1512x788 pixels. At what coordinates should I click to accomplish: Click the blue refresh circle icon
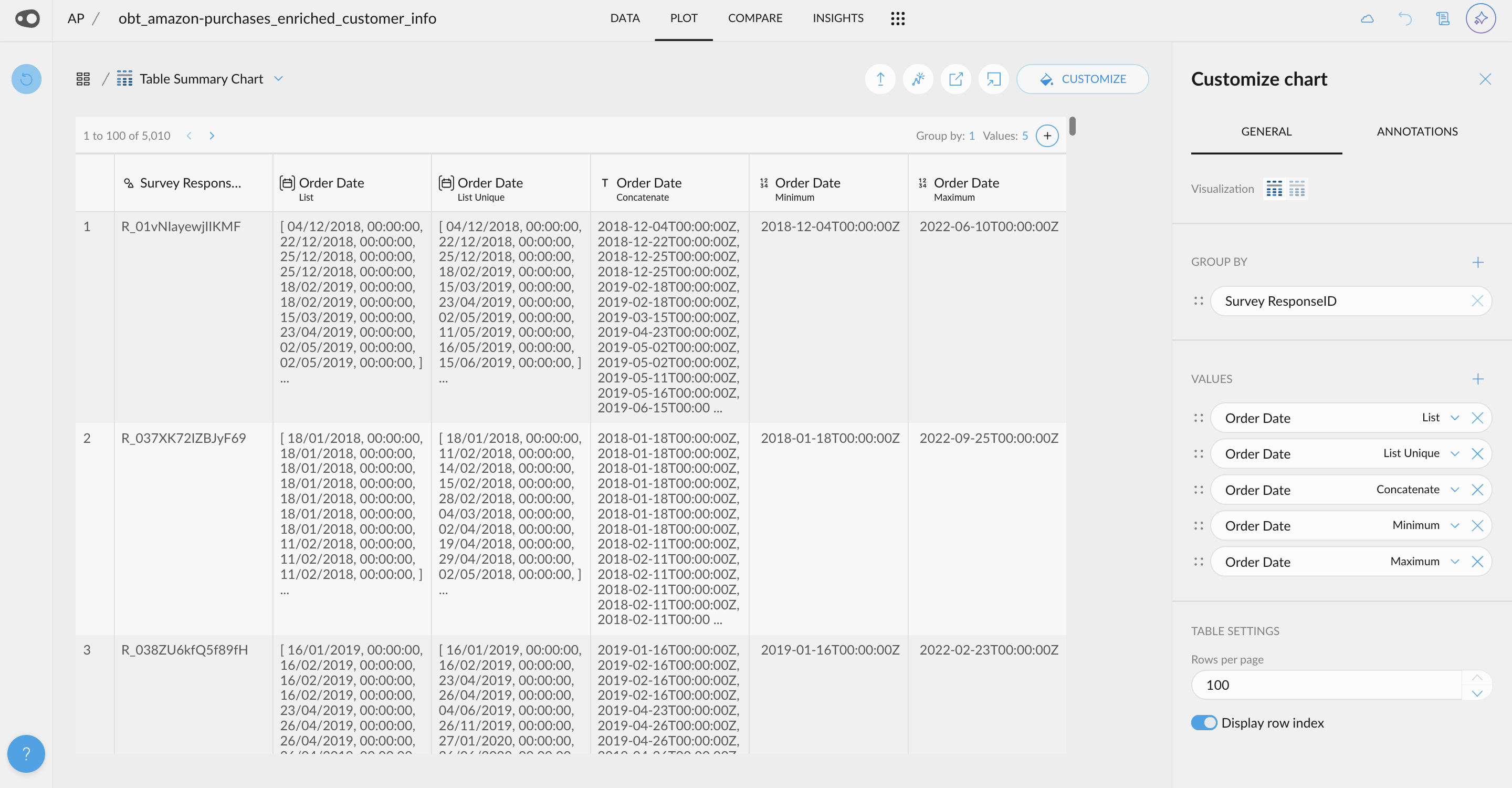[26, 79]
